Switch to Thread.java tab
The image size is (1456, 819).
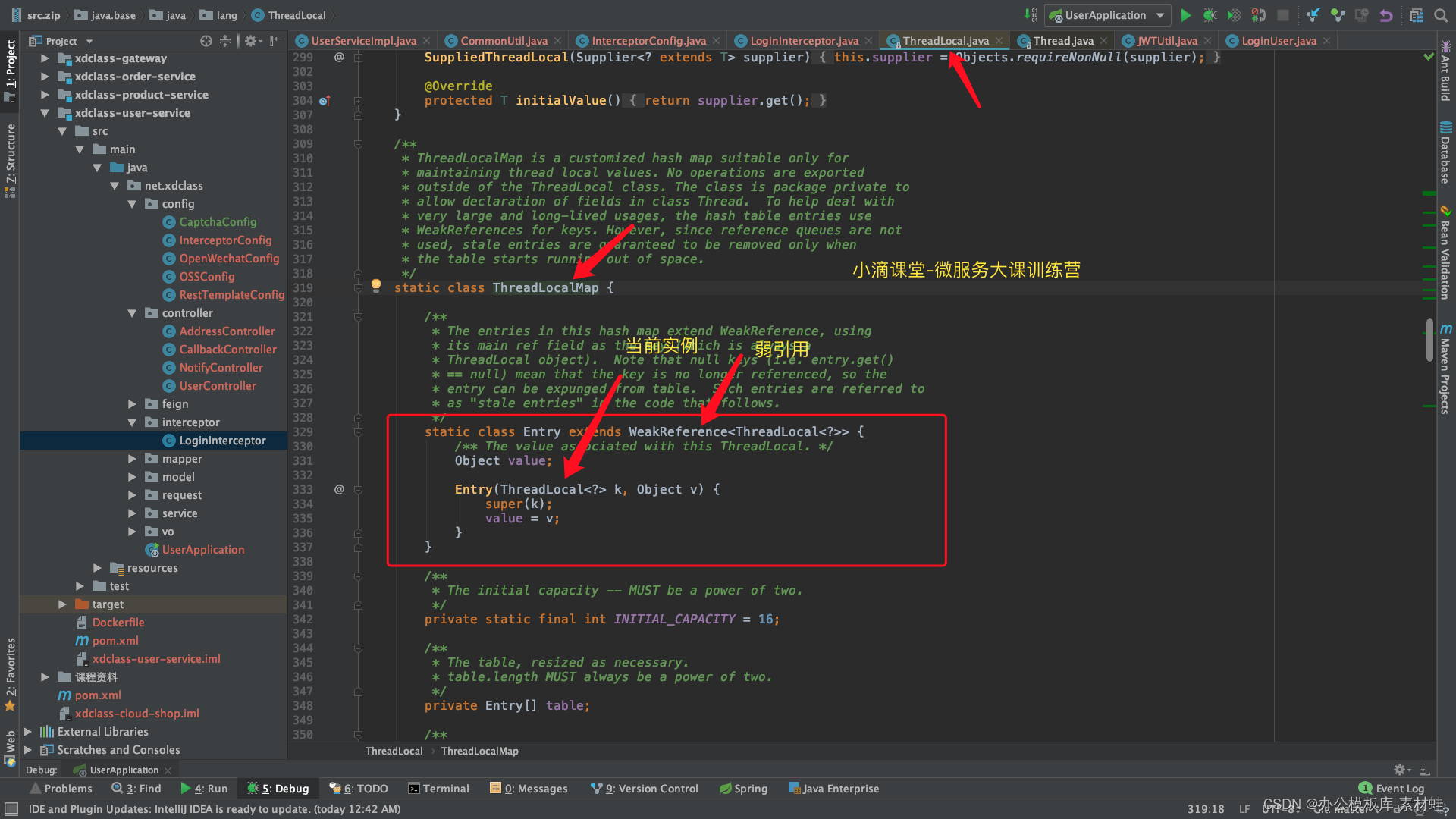click(1063, 41)
